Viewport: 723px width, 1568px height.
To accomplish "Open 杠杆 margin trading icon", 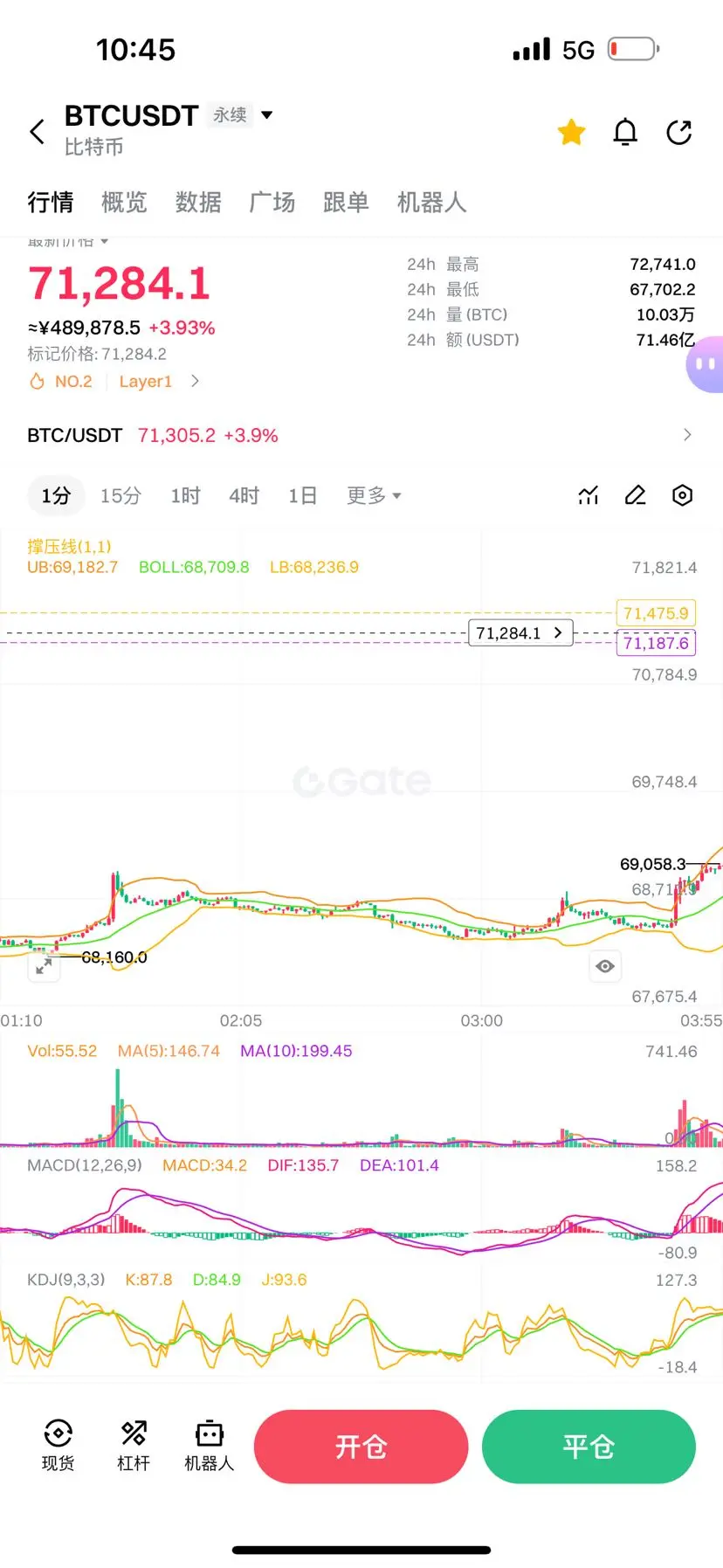I will point(134,1446).
